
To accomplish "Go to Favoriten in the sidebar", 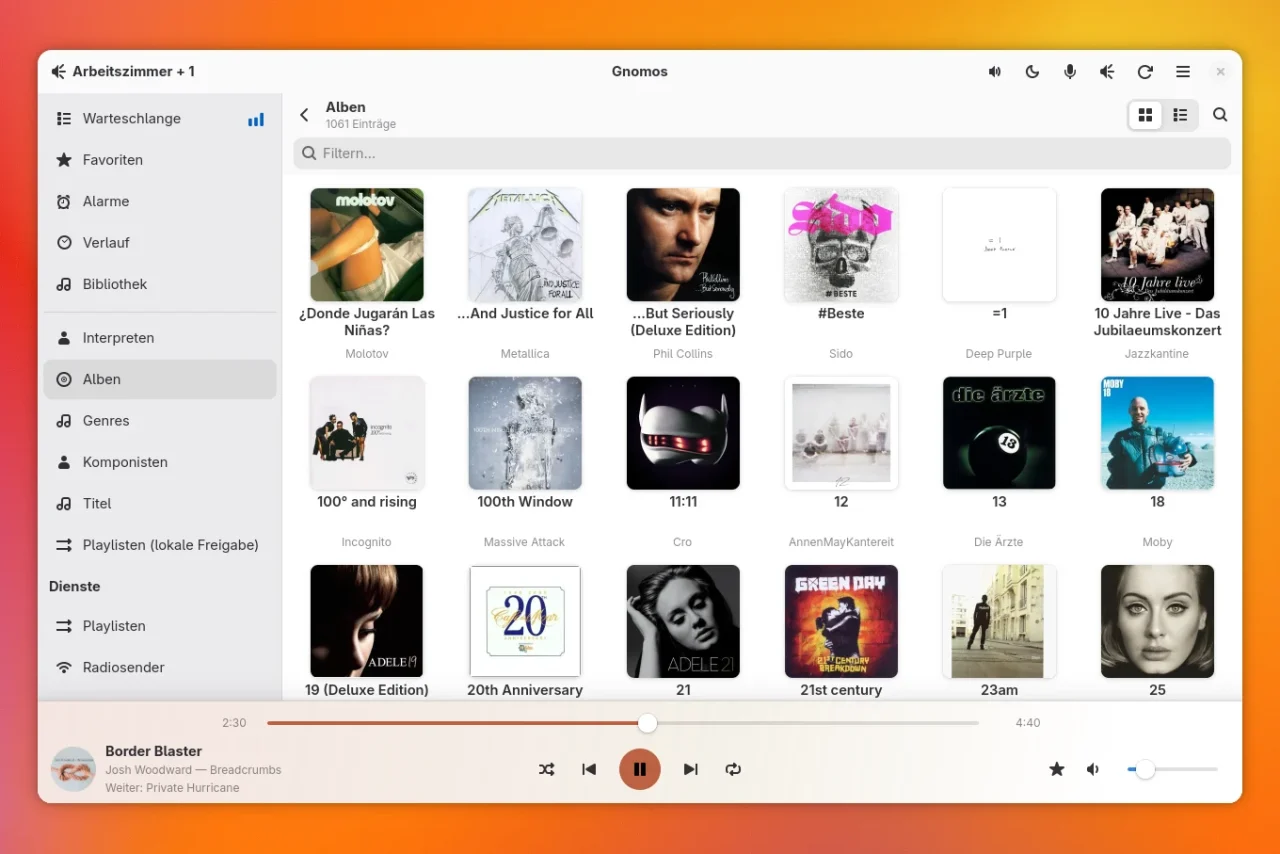I will (160, 160).
